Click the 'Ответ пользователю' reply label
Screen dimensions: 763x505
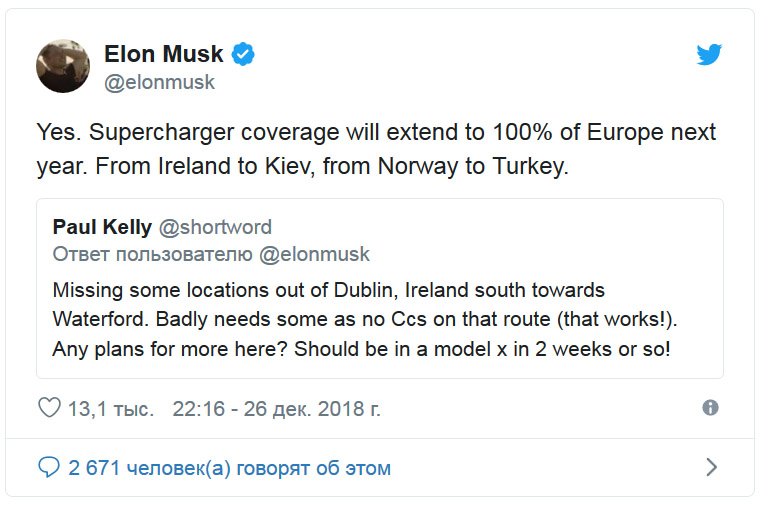point(153,254)
